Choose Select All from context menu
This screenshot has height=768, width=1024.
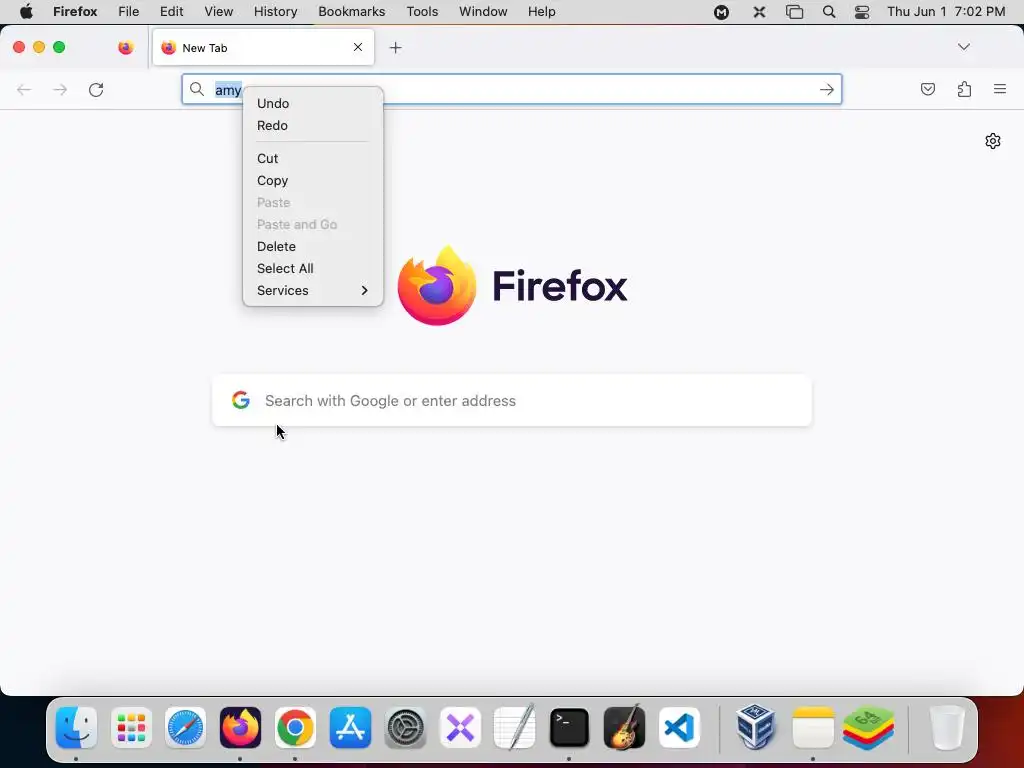tap(285, 268)
